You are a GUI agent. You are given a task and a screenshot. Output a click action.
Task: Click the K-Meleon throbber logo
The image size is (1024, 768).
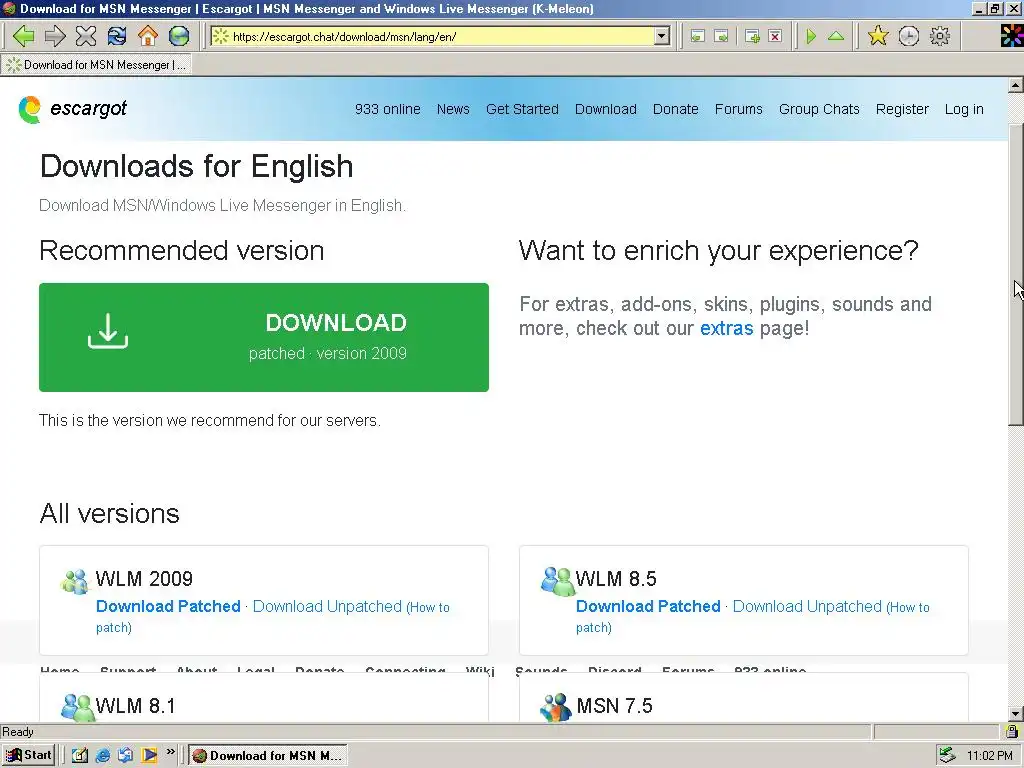[1012, 36]
